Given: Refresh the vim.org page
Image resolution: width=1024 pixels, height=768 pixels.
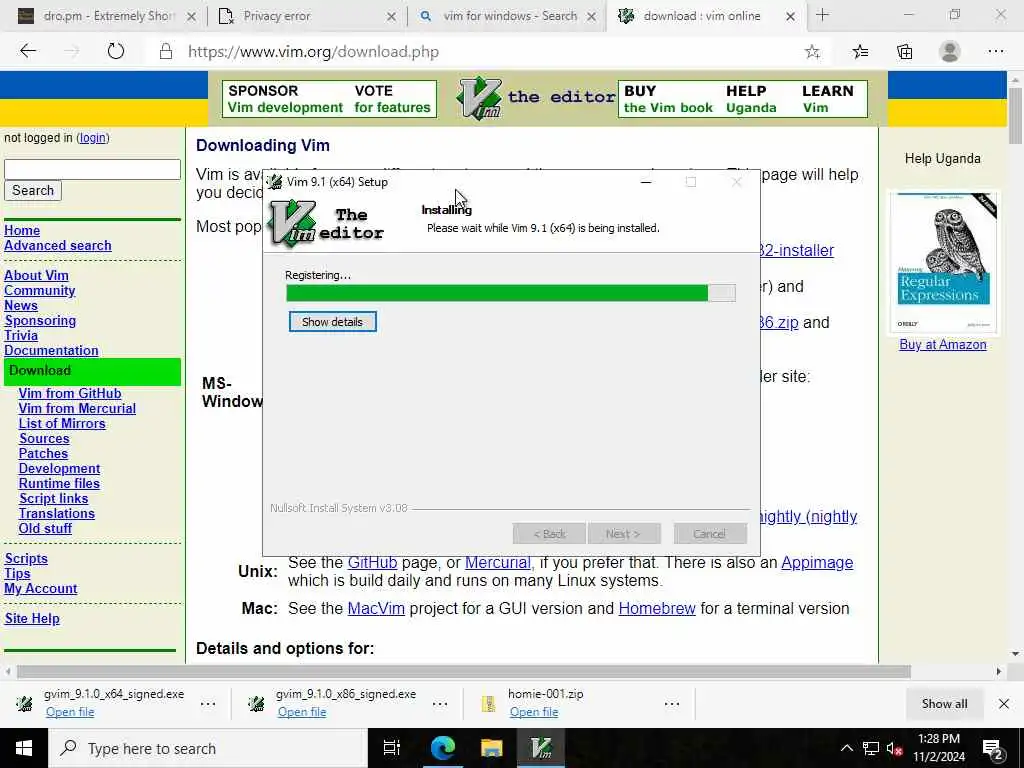Looking at the screenshot, I should 116,51.
